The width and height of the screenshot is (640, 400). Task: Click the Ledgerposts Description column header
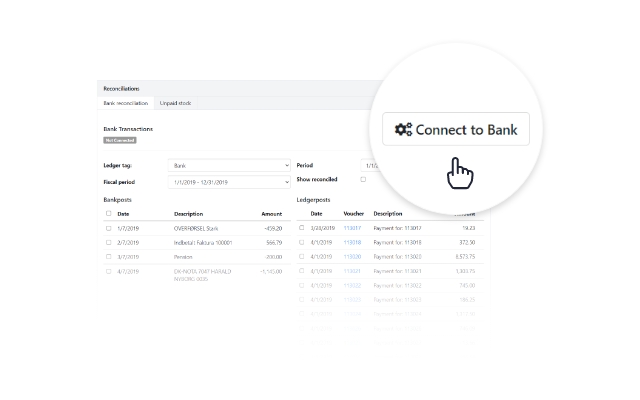point(388,213)
